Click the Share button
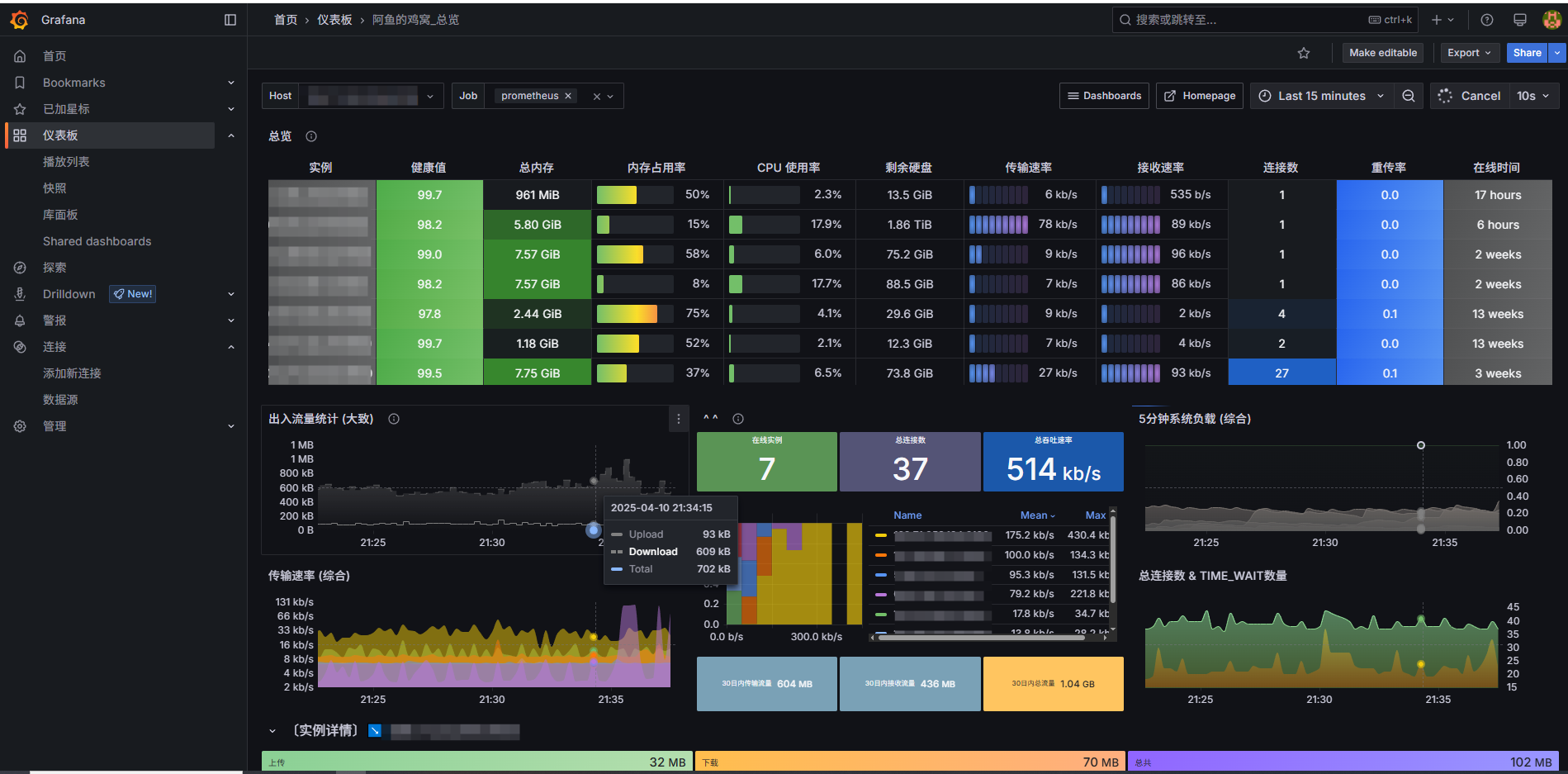 tap(1527, 53)
